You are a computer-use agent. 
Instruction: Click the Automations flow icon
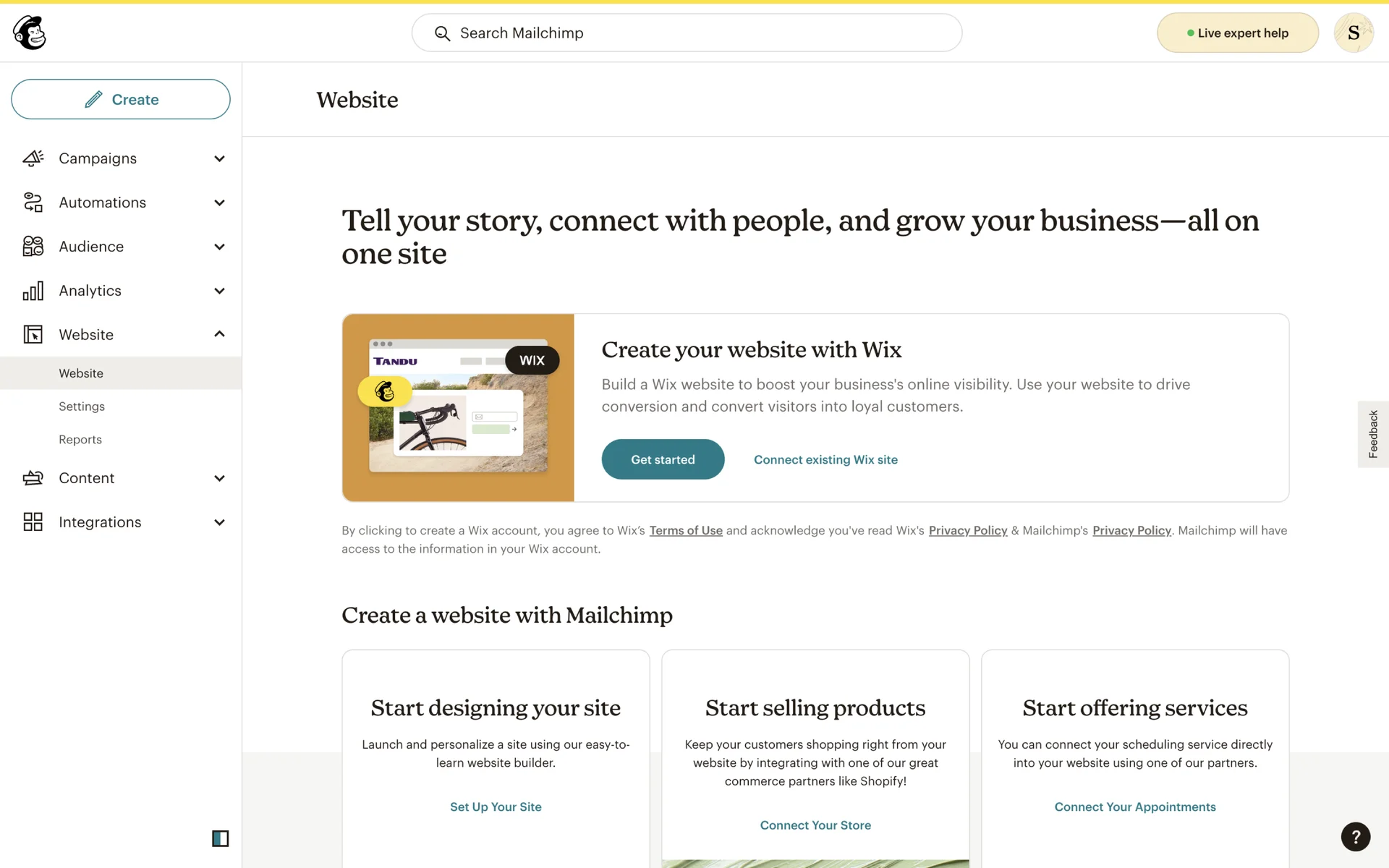(33, 203)
